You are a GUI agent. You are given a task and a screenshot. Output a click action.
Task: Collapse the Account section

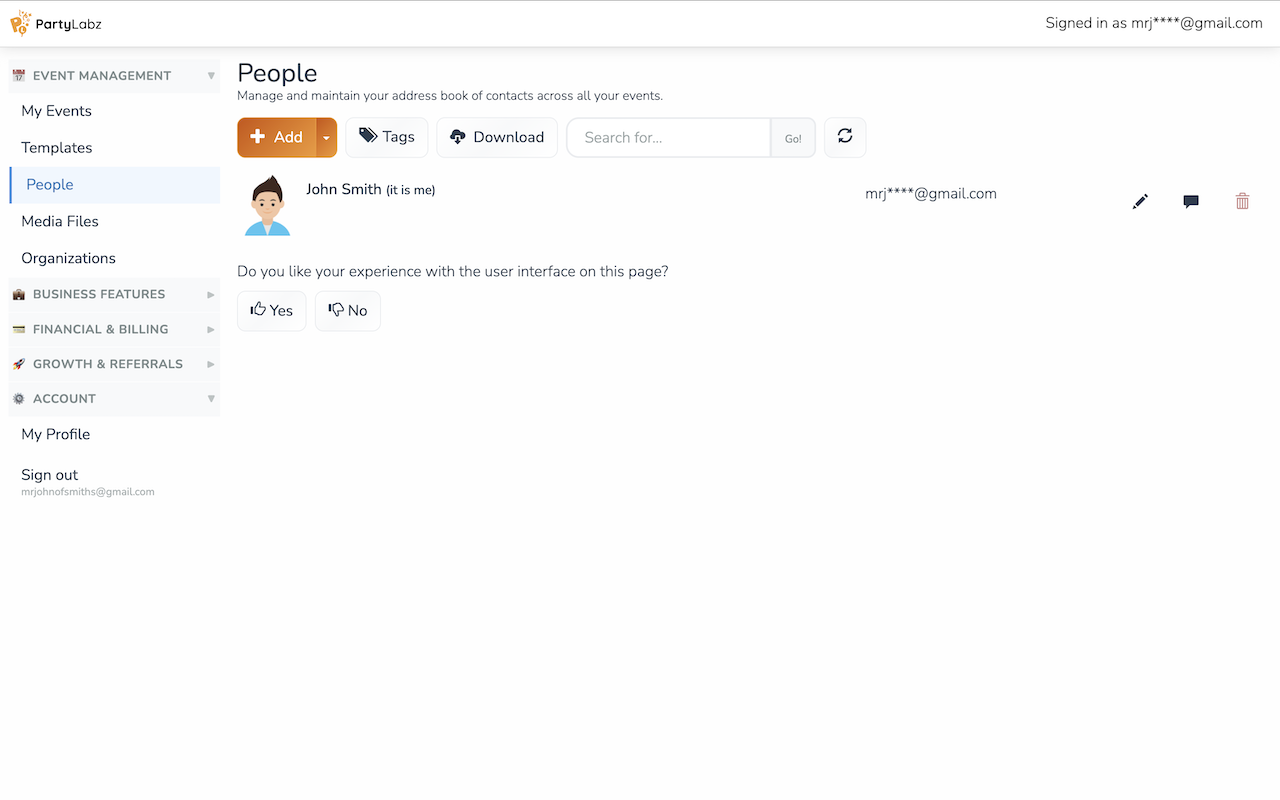(114, 398)
